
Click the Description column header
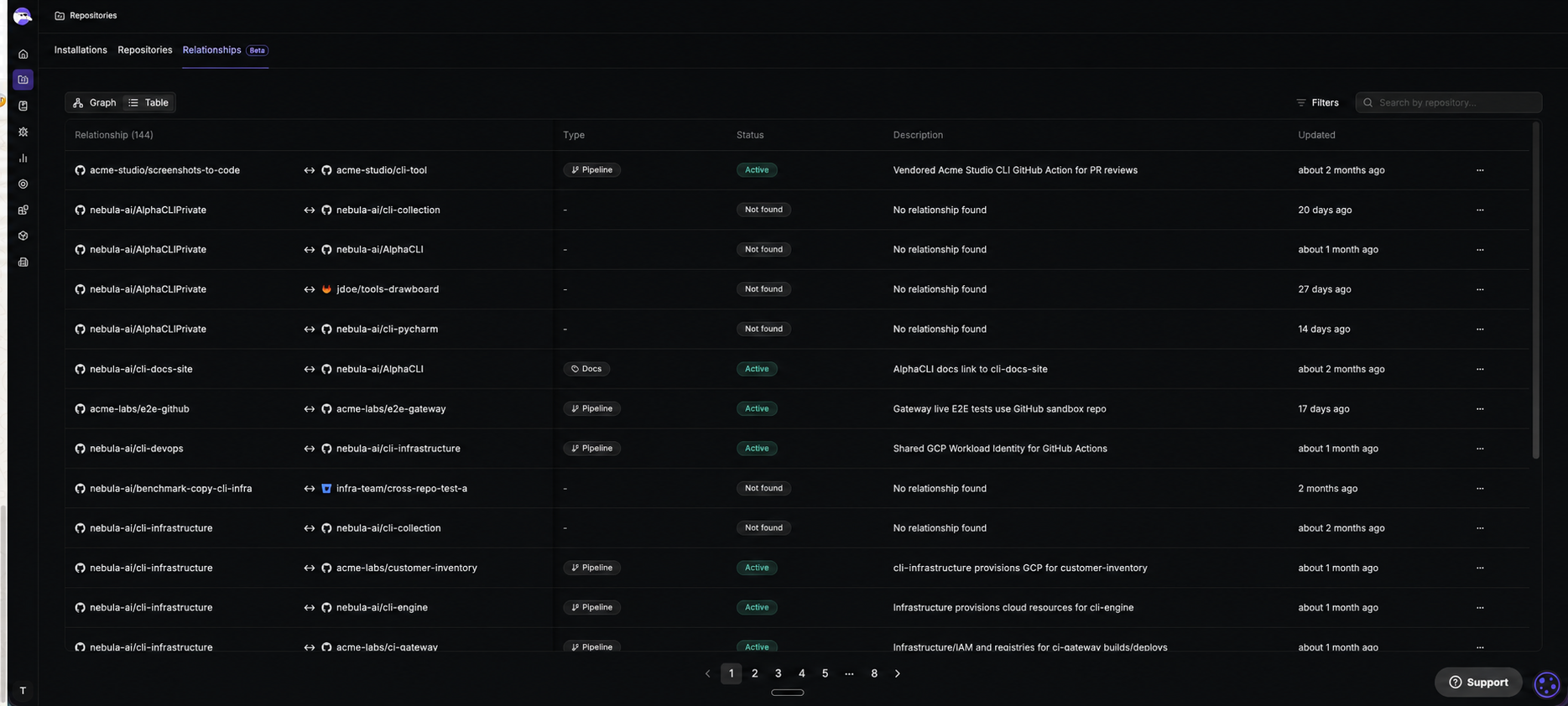click(918, 135)
